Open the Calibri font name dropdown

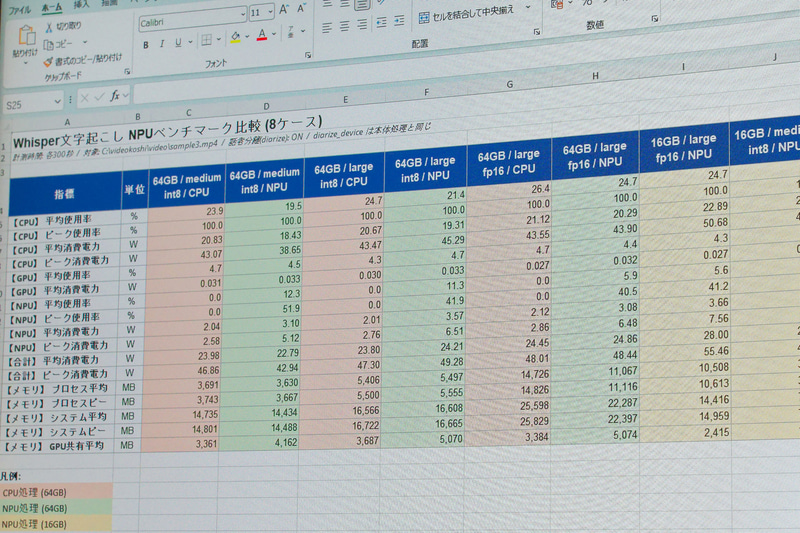pos(243,15)
